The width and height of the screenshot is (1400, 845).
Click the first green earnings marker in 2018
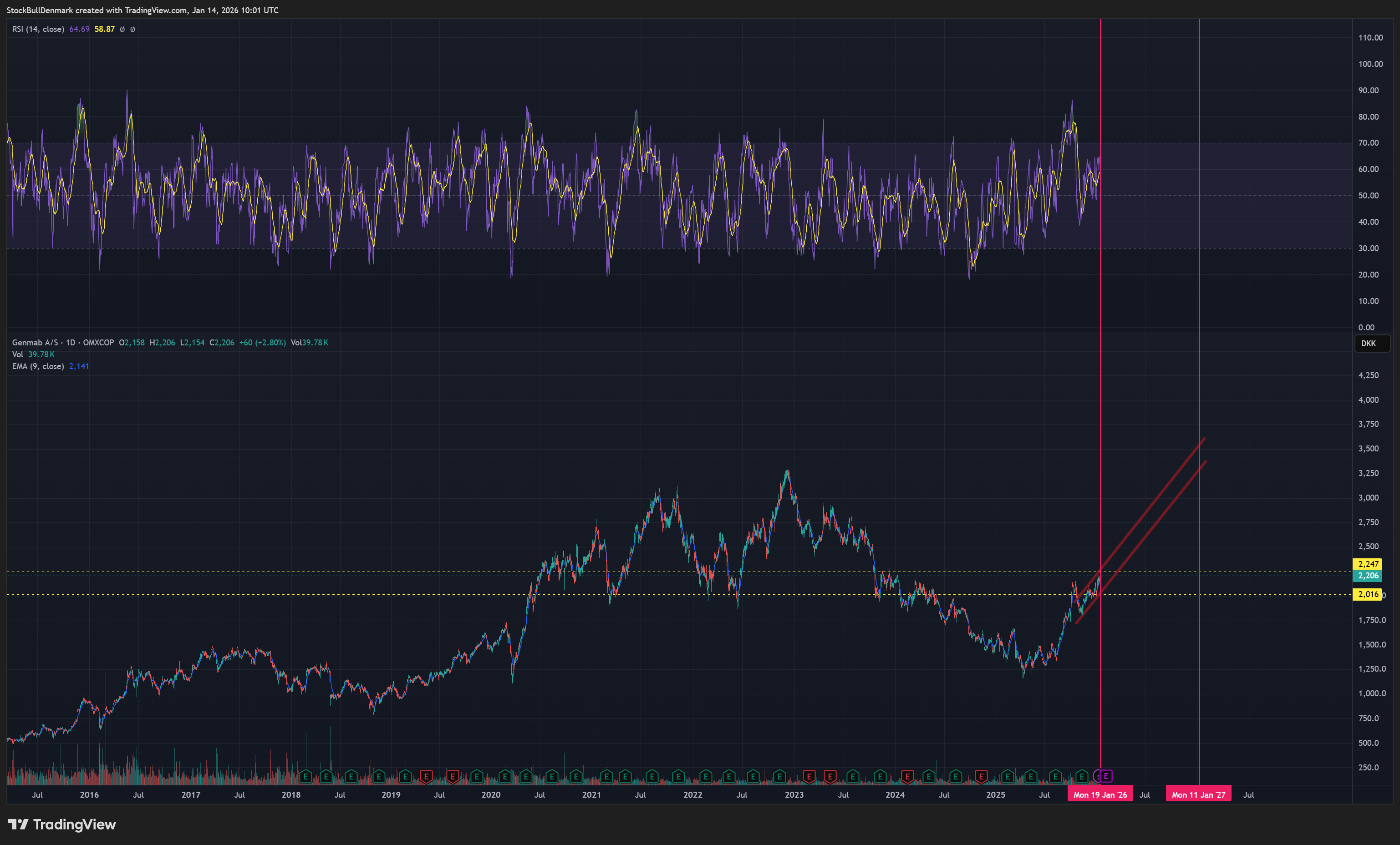pos(305,776)
